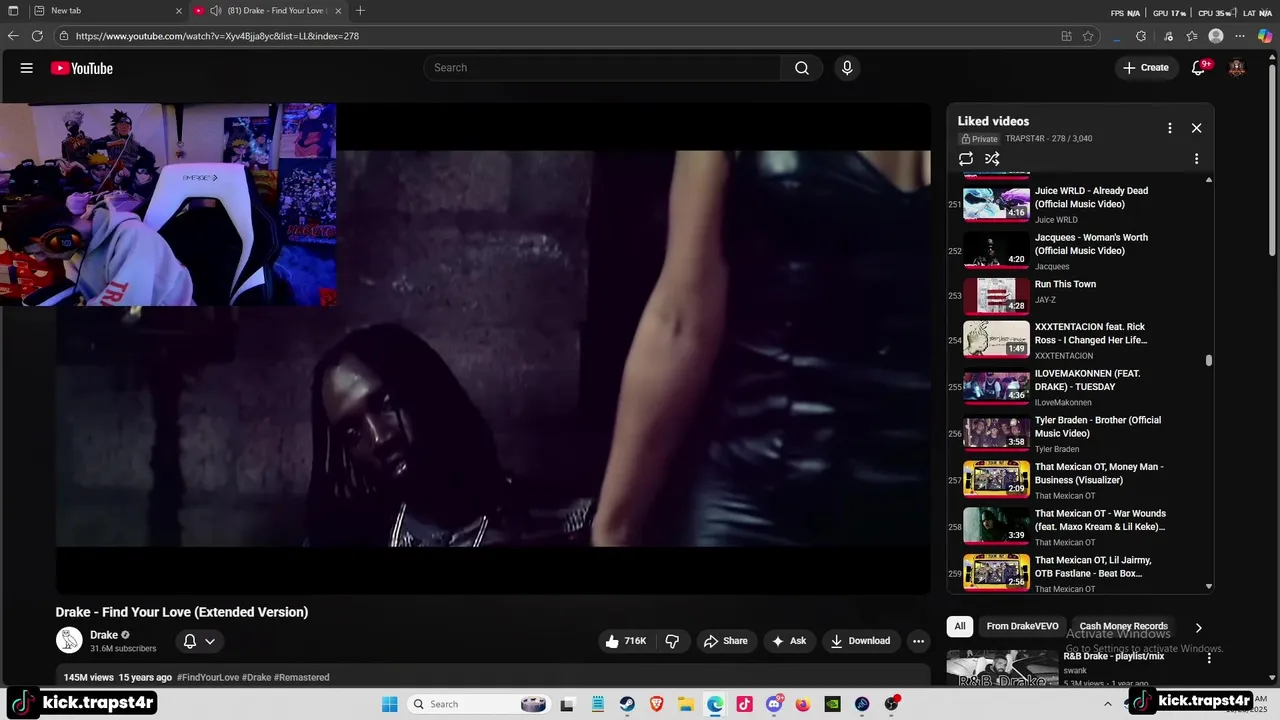Open favorites list icon in toolbar
This screenshot has height=720, width=1280.
tap(1192, 36)
